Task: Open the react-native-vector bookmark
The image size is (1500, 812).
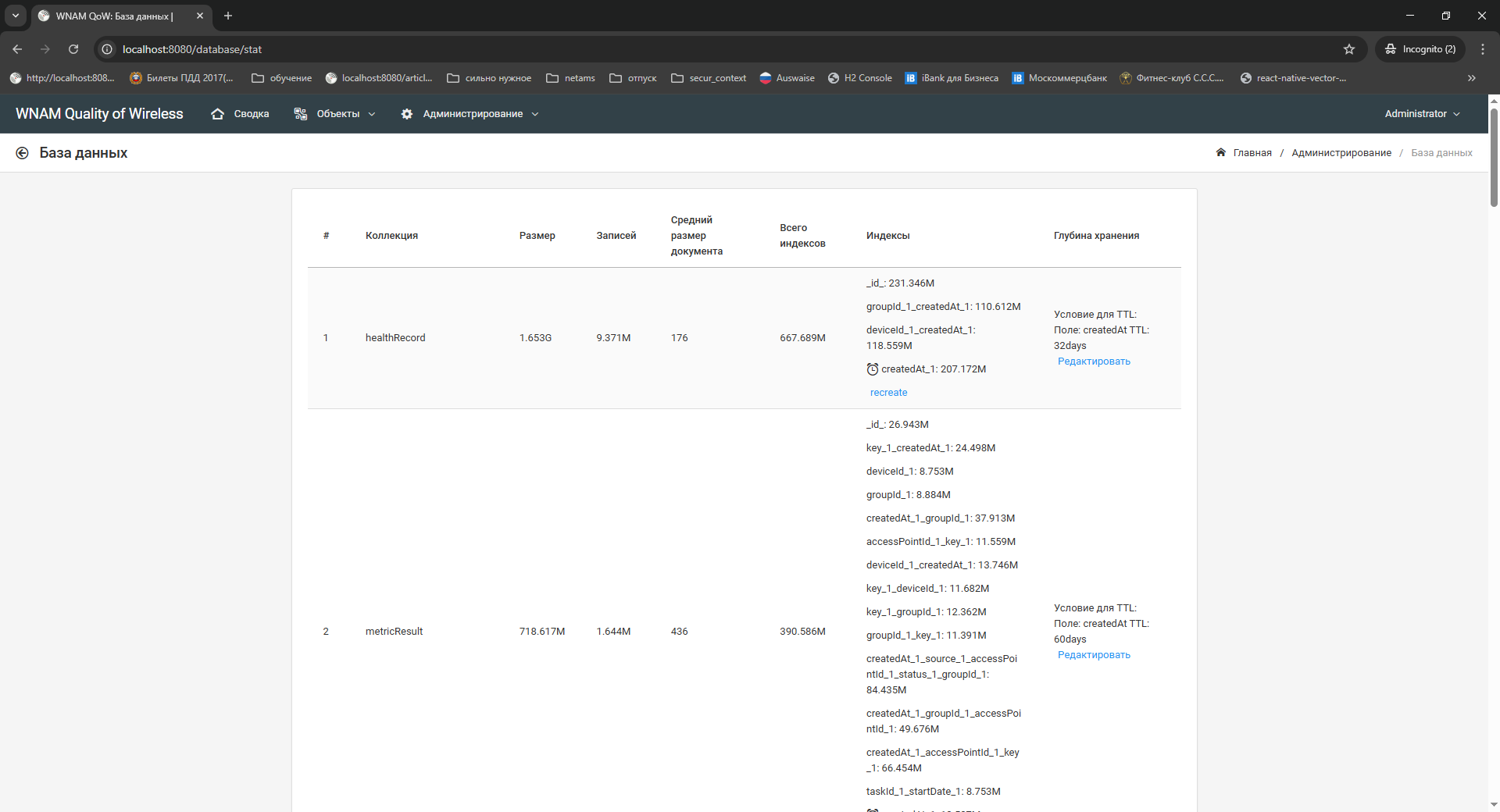Action: (x=1293, y=78)
